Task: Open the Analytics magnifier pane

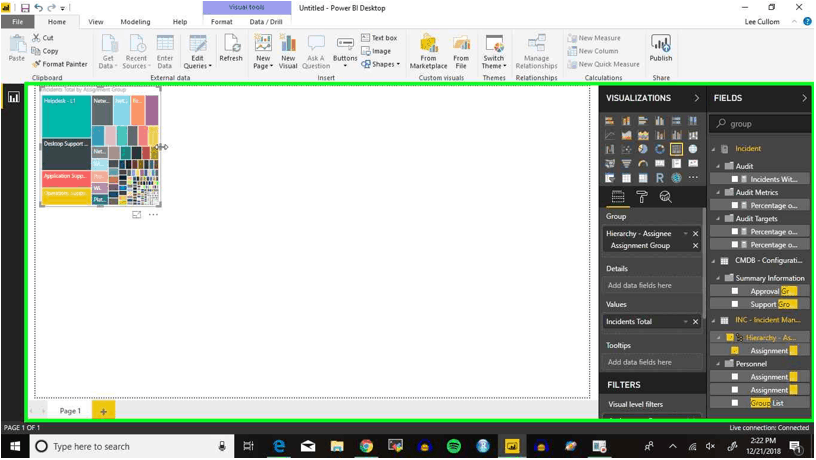Action: [x=665, y=197]
